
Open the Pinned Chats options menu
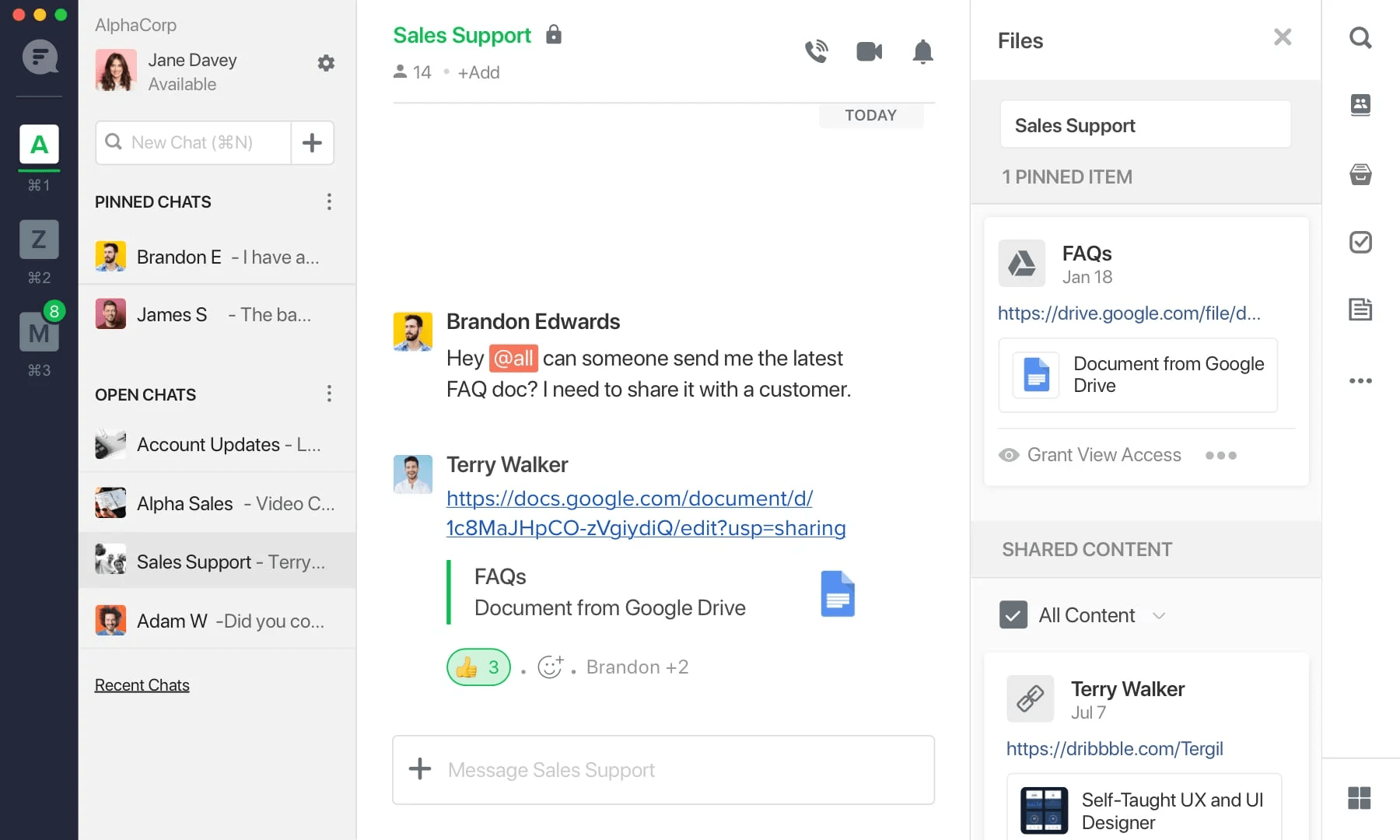tap(329, 201)
